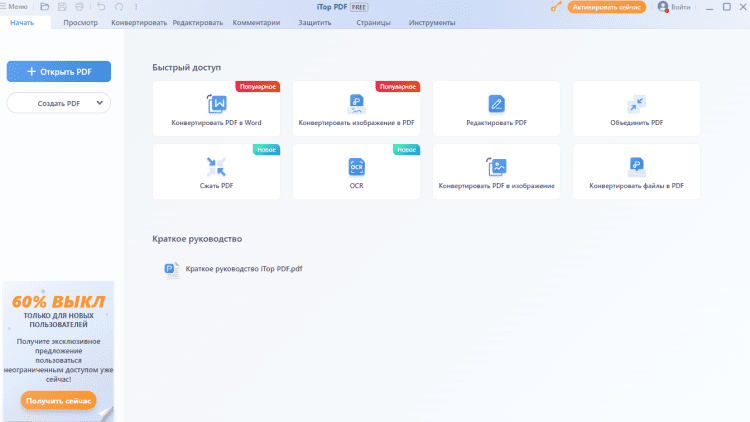
Task: Switch to the Конвертировать tab
Action: click(x=140, y=21)
